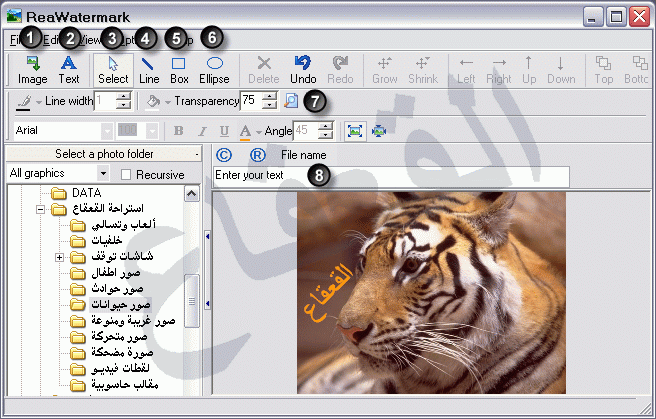This screenshot has width=656, height=419.
Task: Open the View menu
Action: pos(89,40)
